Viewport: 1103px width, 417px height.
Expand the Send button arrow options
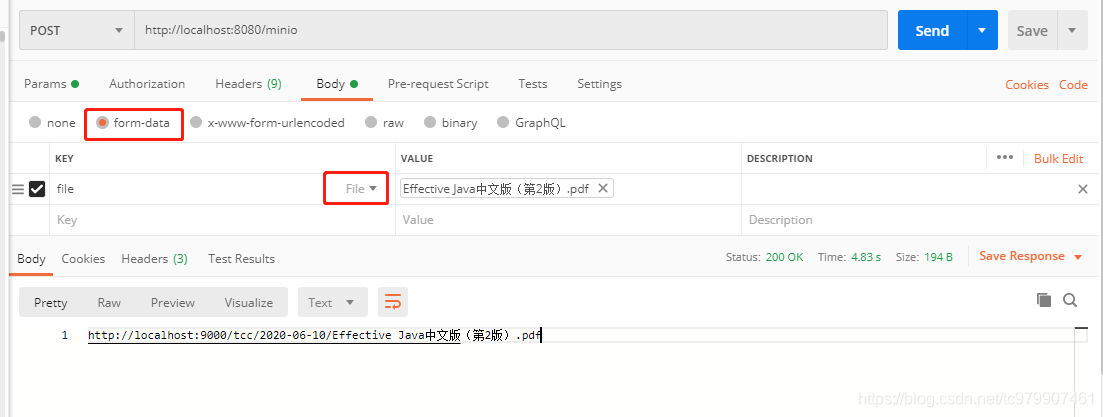tap(982, 30)
